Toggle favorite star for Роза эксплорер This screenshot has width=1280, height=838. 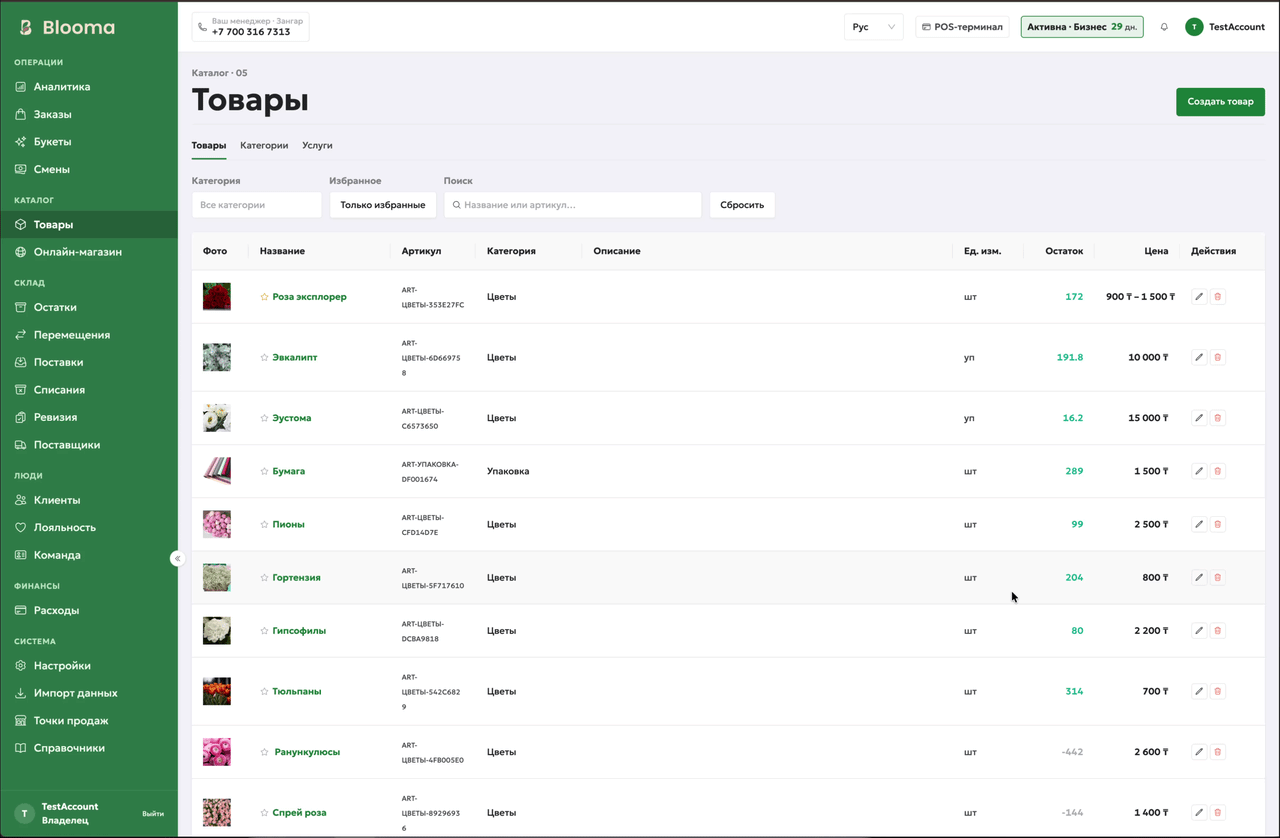[264, 297]
